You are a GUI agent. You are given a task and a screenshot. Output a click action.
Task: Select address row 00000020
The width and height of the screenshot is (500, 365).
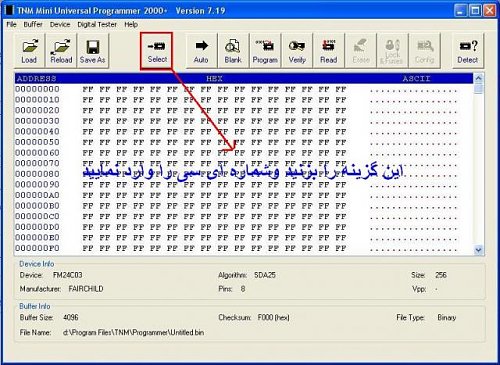(x=37, y=110)
